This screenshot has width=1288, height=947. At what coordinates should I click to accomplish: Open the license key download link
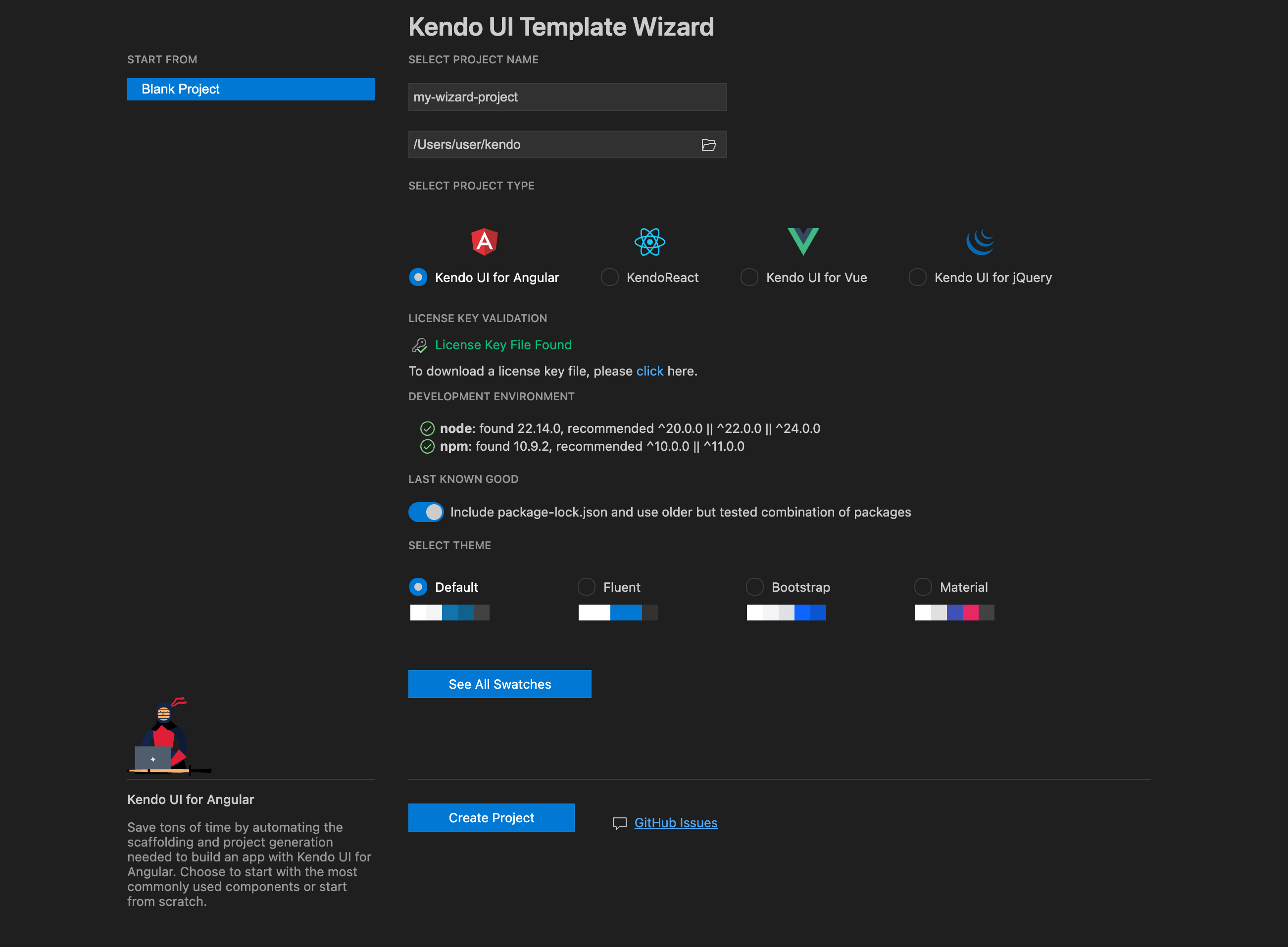click(x=649, y=371)
